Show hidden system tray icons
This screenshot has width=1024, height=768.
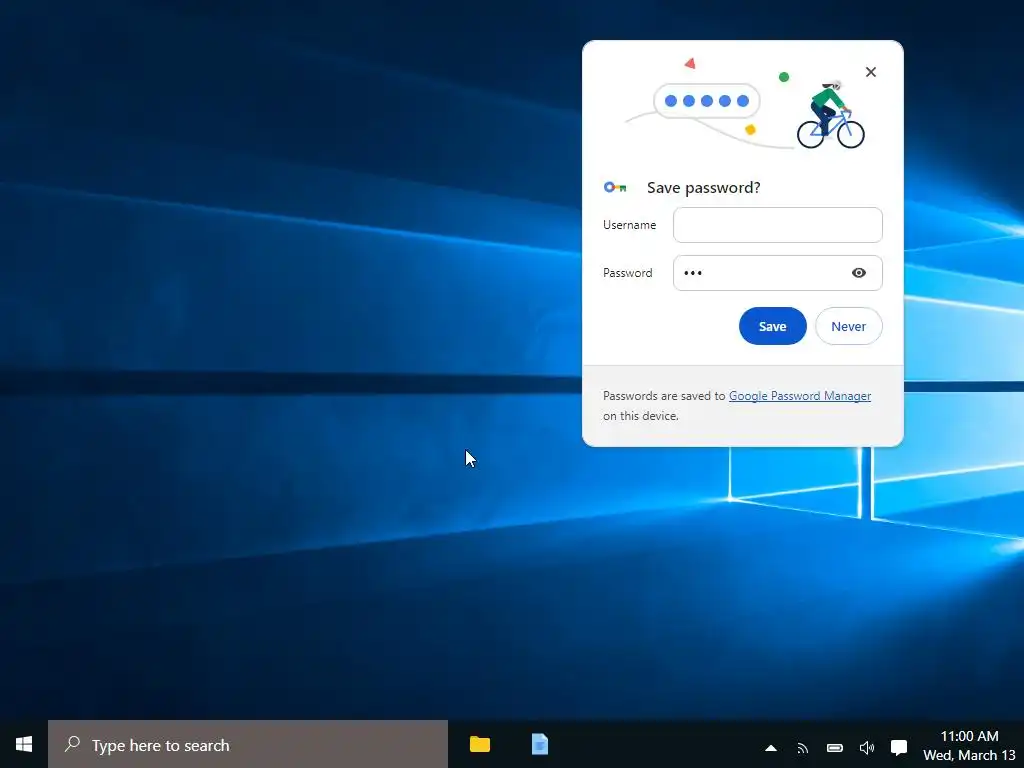pyautogui.click(x=771, y=748)
